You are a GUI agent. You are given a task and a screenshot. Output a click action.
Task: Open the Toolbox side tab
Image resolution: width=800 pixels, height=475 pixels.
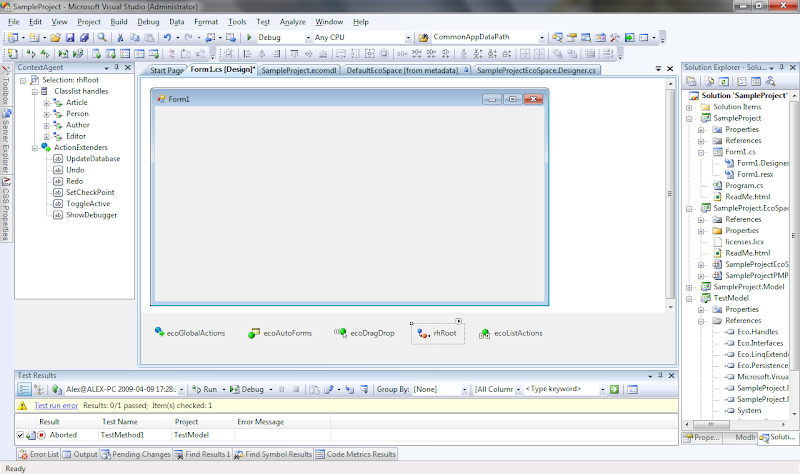[x=6, y=85]
